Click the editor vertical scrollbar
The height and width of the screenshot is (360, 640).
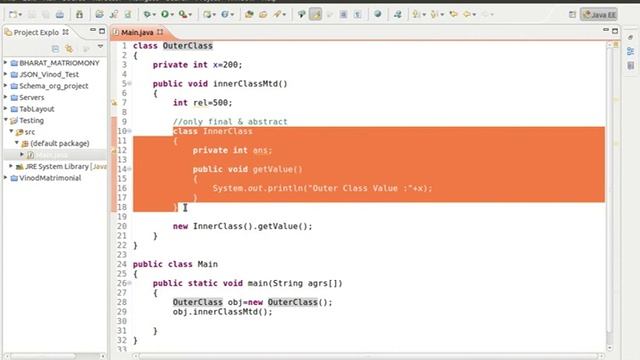coord(610,196)
